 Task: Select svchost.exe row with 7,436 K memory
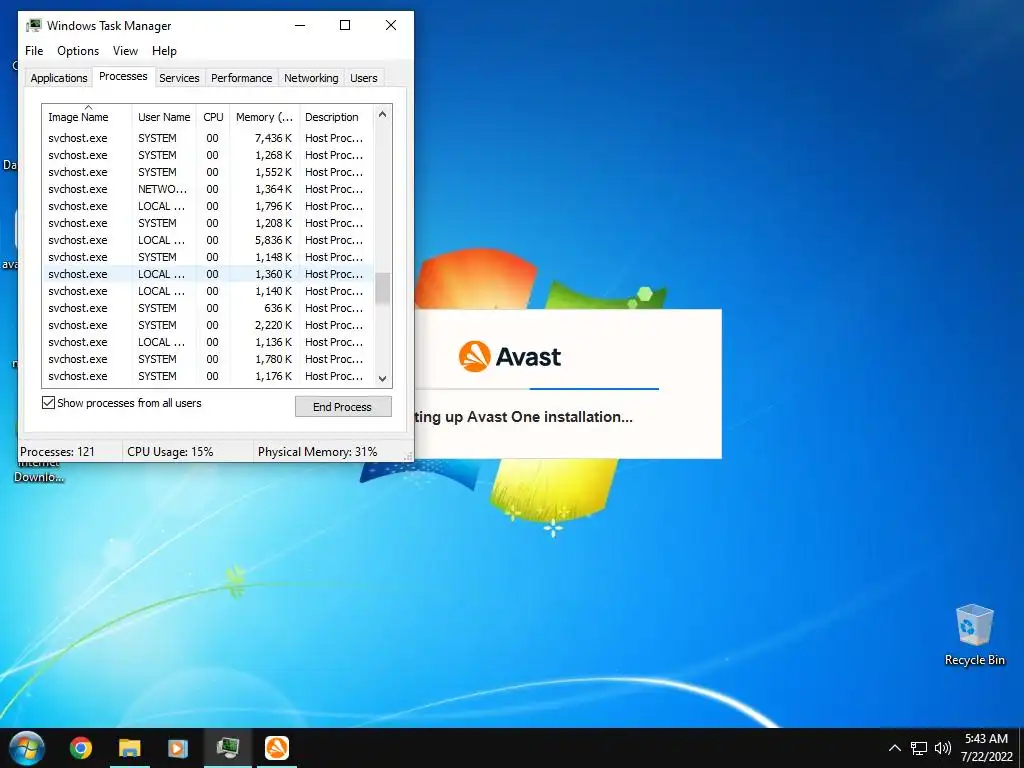click(208, 138)
